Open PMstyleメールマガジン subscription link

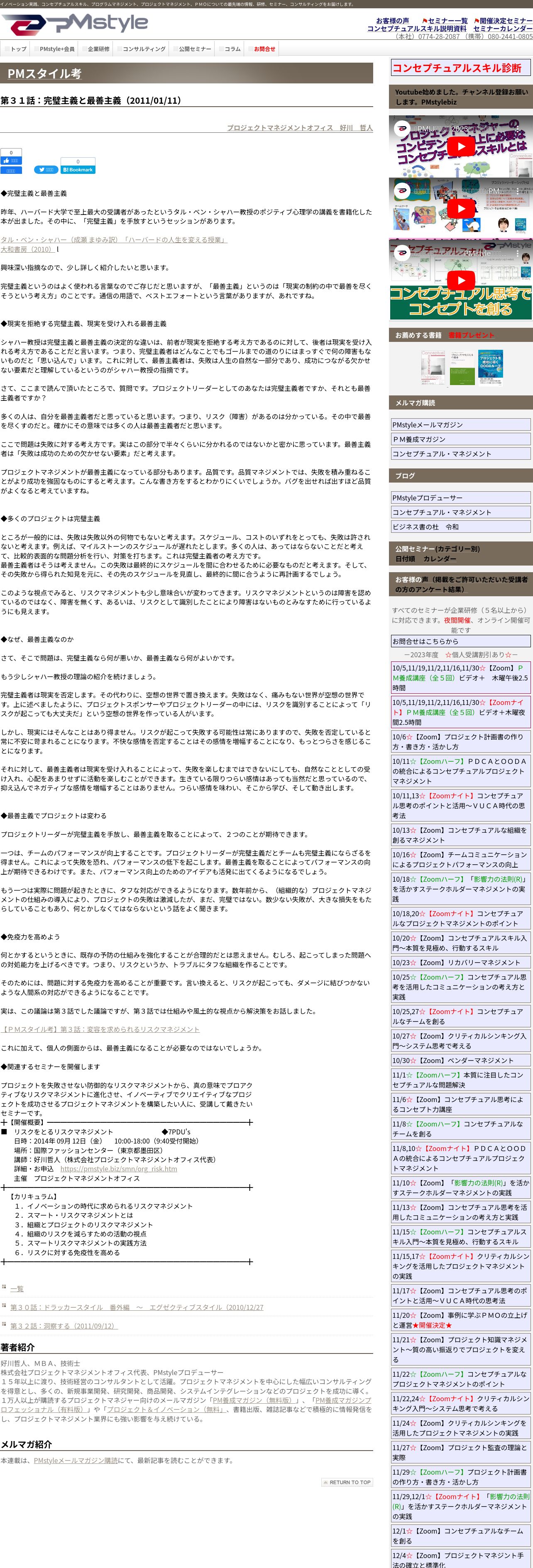click(x=460, y=425)
